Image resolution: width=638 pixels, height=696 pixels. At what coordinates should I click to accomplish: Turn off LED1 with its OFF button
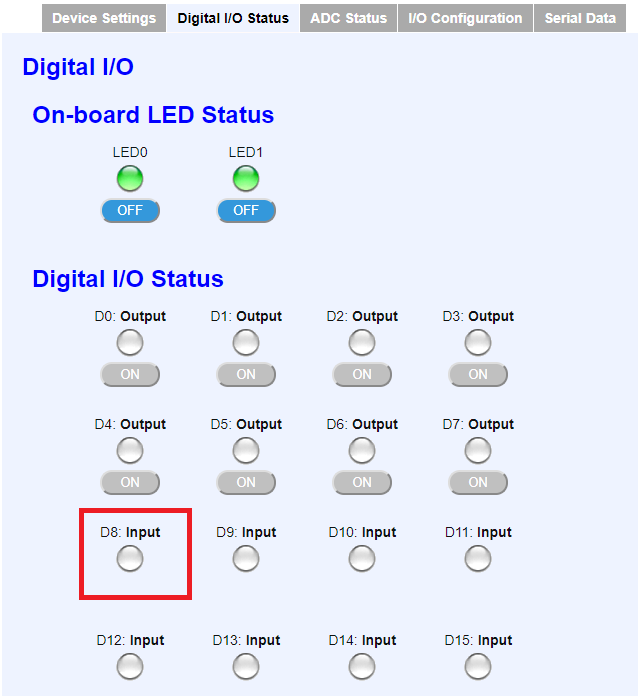coord(246,210)
